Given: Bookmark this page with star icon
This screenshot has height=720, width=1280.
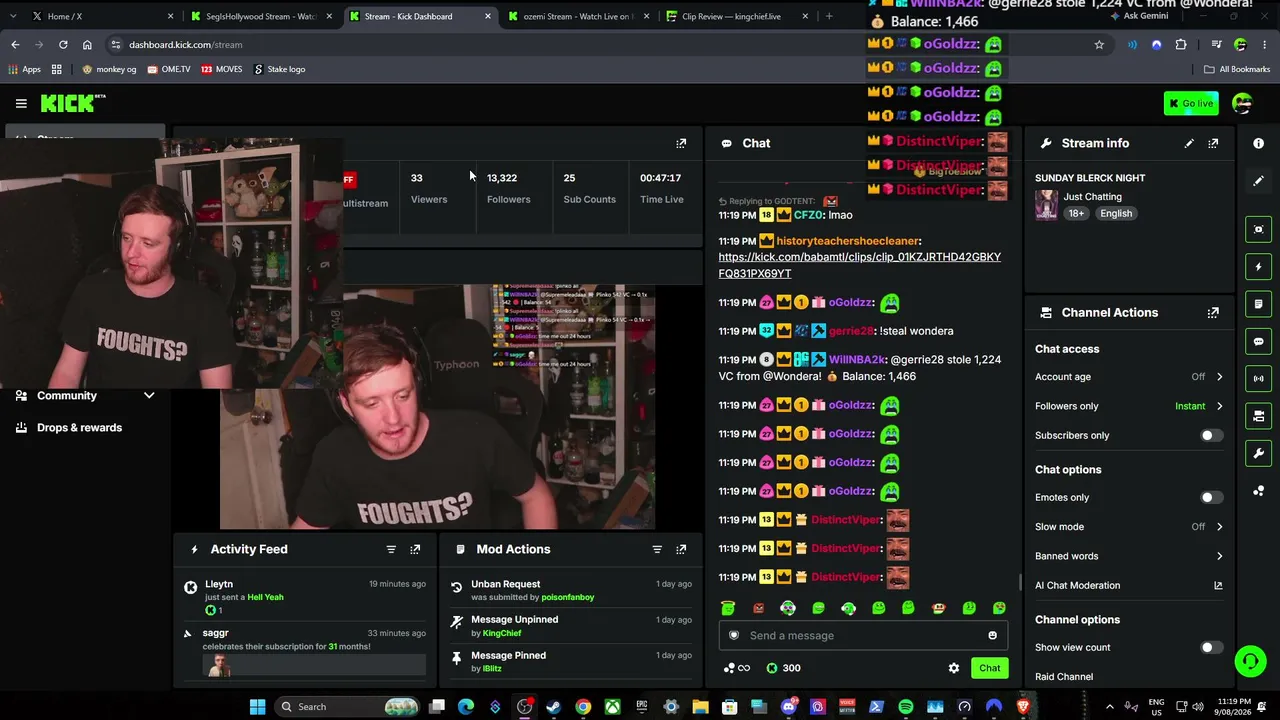Looking at the screenshot, I should 1099,44.
